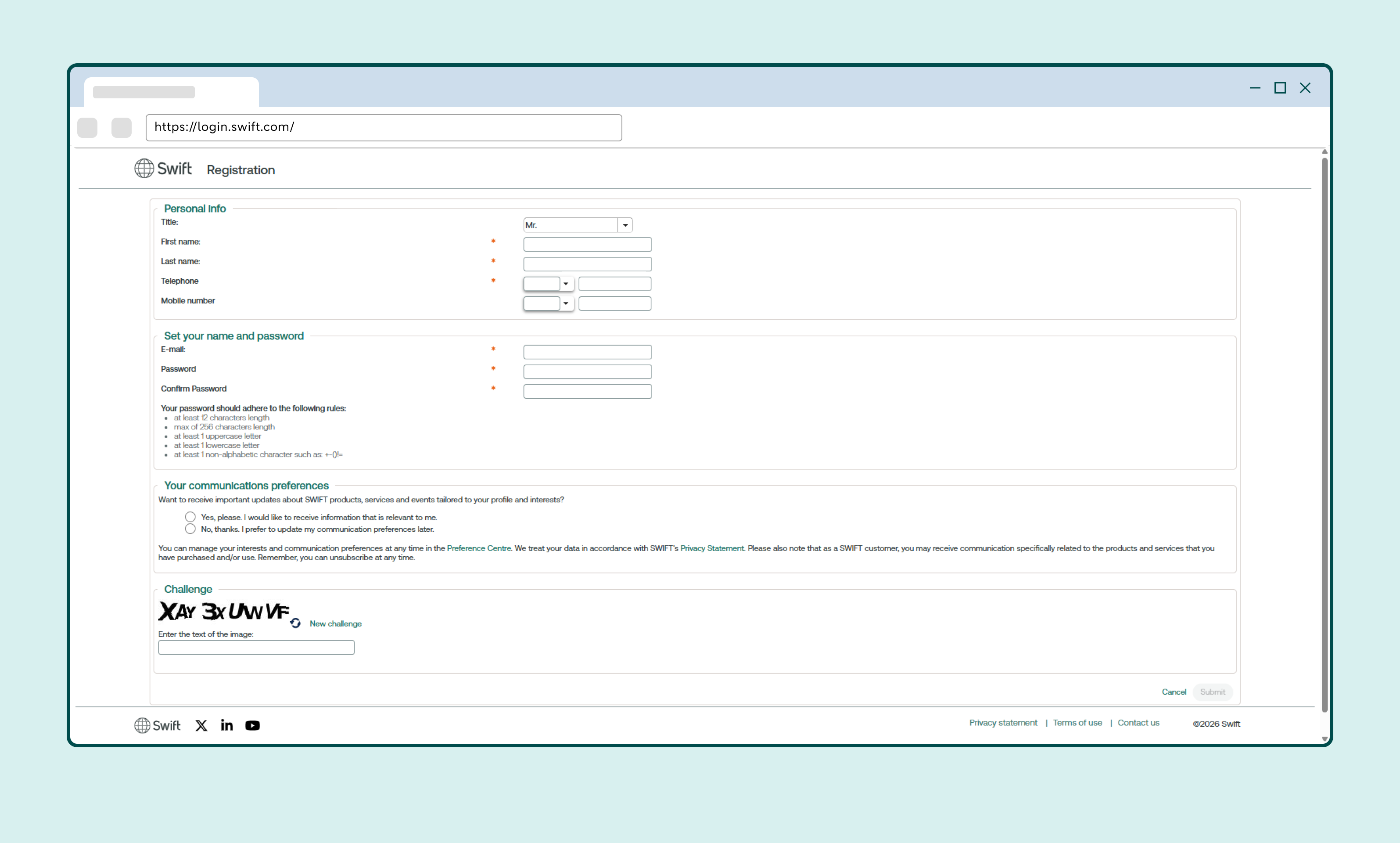The image size is (1400, 843).
Task: Open footer Terms of use link
Action: pos(1077,723)
